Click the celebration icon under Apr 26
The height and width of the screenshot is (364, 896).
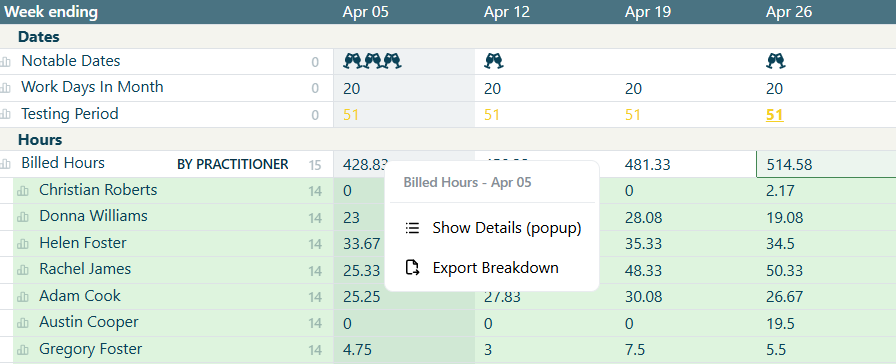pyautogui.click(x=775, y=61)
